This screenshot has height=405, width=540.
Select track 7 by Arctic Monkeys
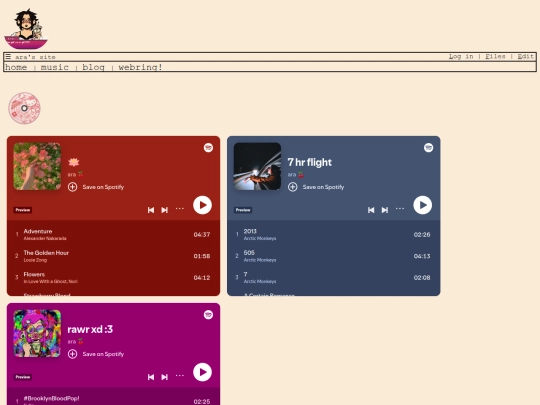pos(333,278)
